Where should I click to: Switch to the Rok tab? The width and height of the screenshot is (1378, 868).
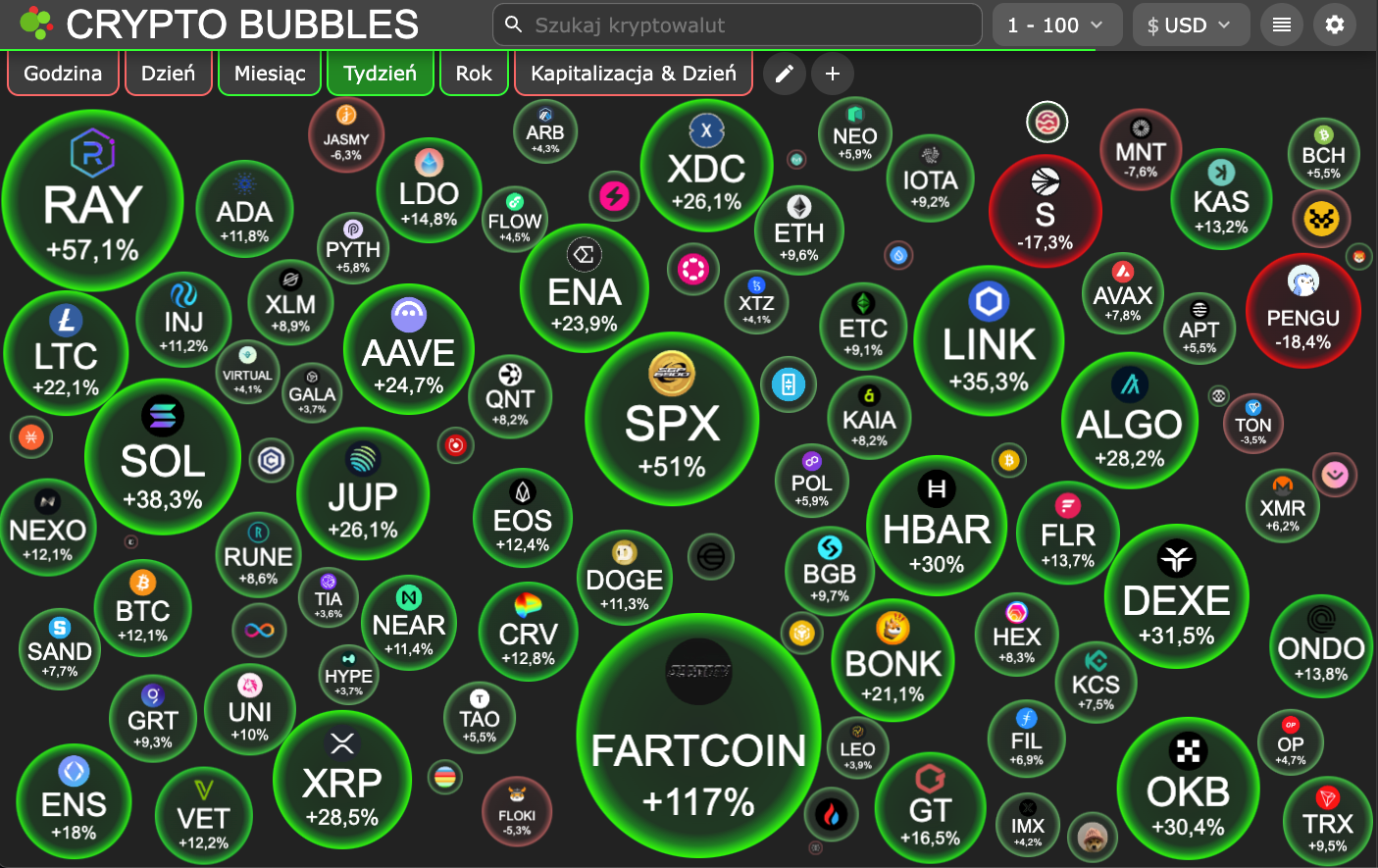coord(474,74)
